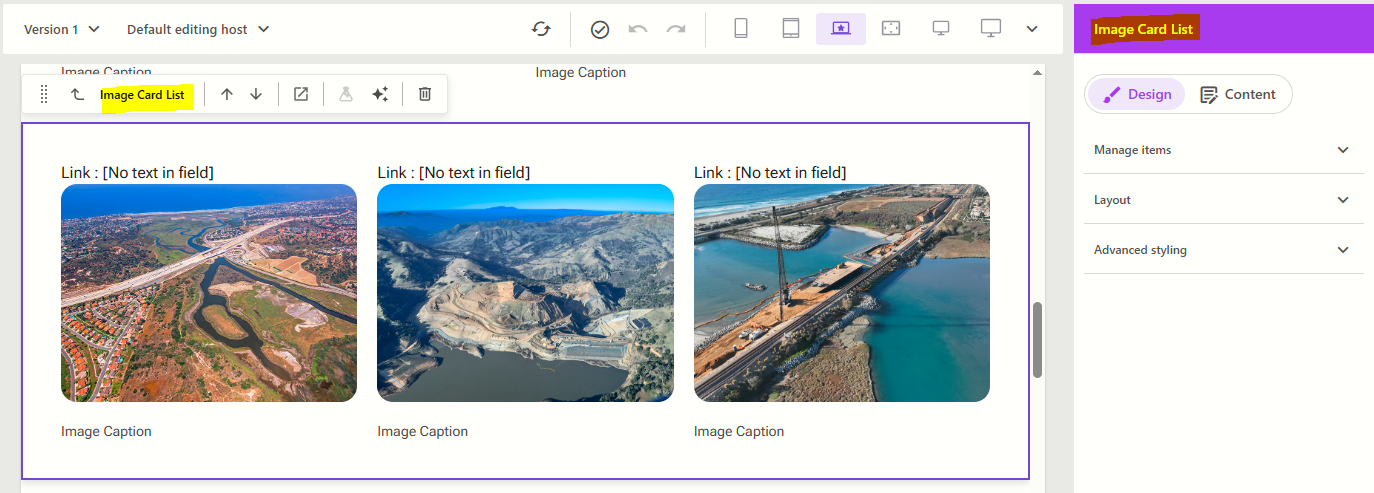Select the mobile phone device preview
This screenshot has width=1374, height=493.
(741, 29)
